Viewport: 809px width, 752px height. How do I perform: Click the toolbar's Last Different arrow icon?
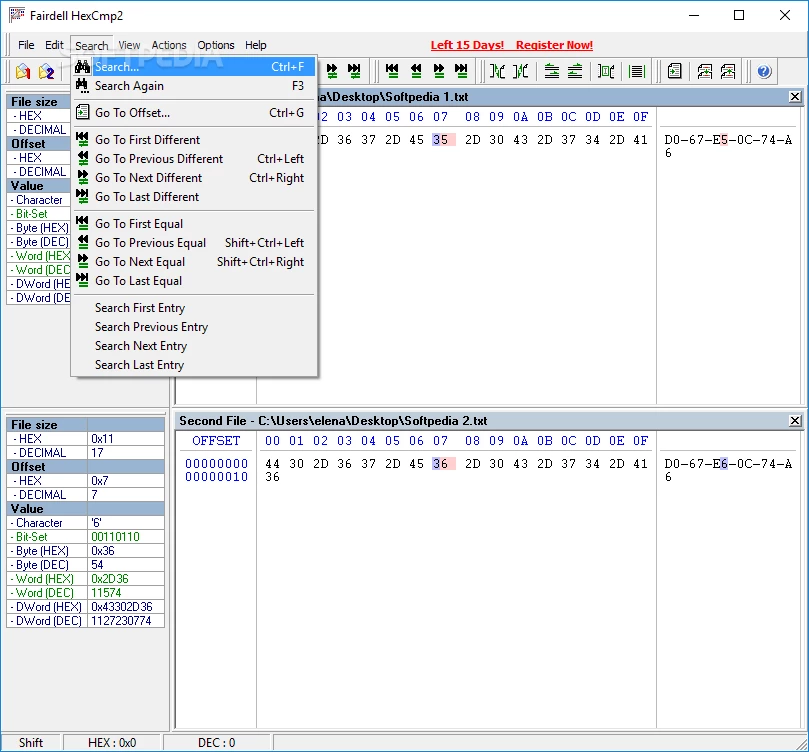354,71
